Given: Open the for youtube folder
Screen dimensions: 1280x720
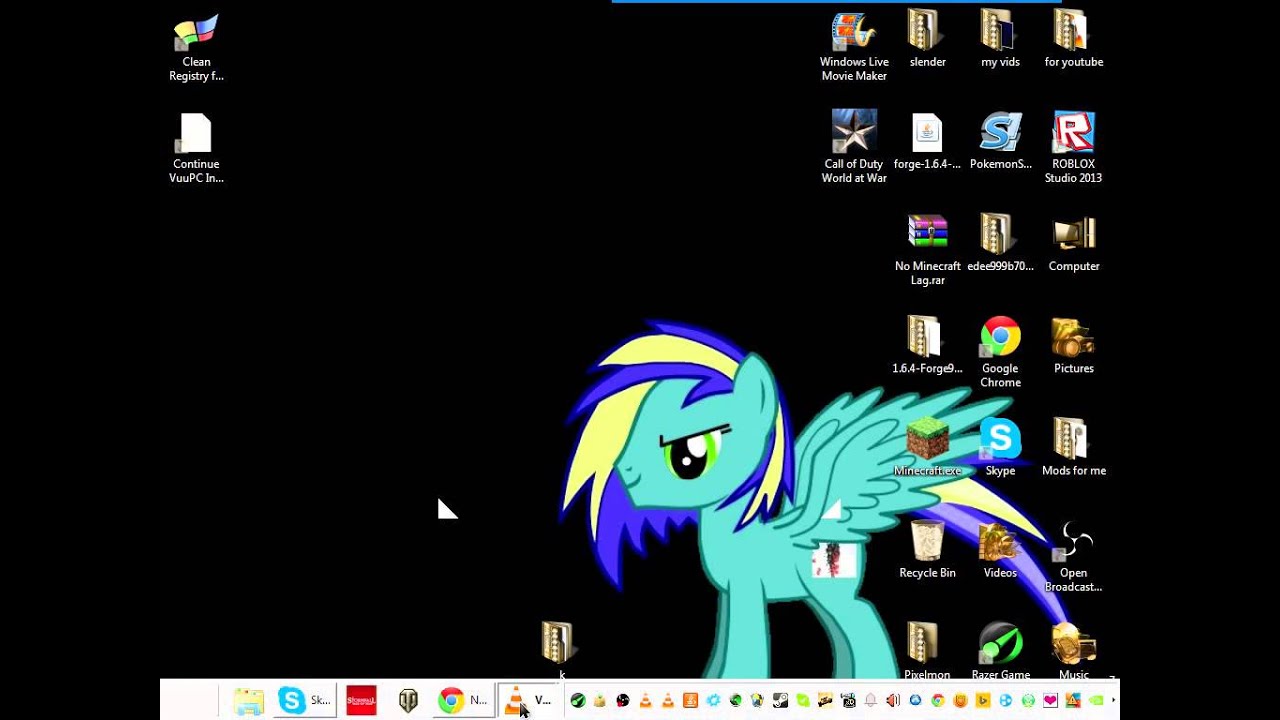Looking at the screenshot, I should tap(1073, 40).
